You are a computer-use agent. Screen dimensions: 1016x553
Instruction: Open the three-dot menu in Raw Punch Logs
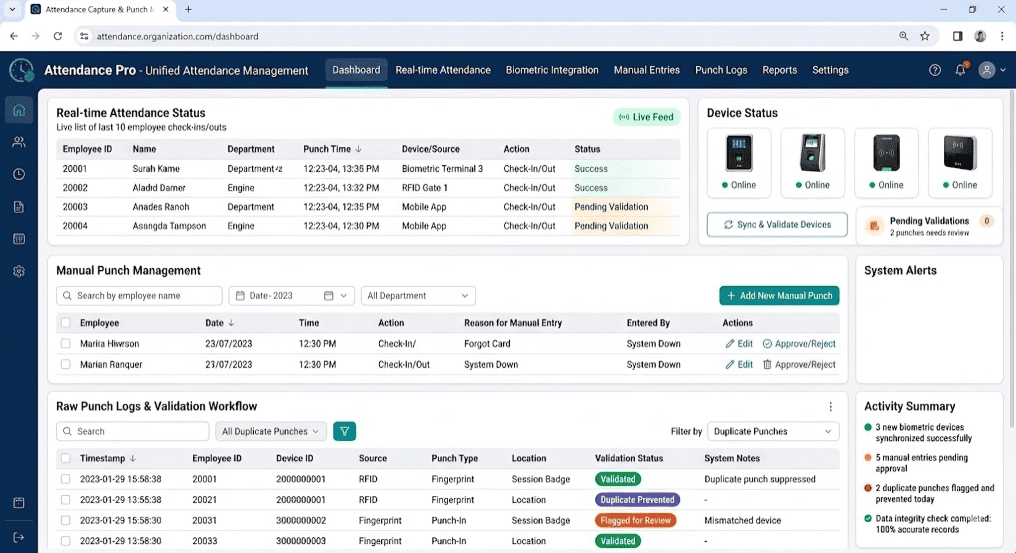[x=830, y=406]
